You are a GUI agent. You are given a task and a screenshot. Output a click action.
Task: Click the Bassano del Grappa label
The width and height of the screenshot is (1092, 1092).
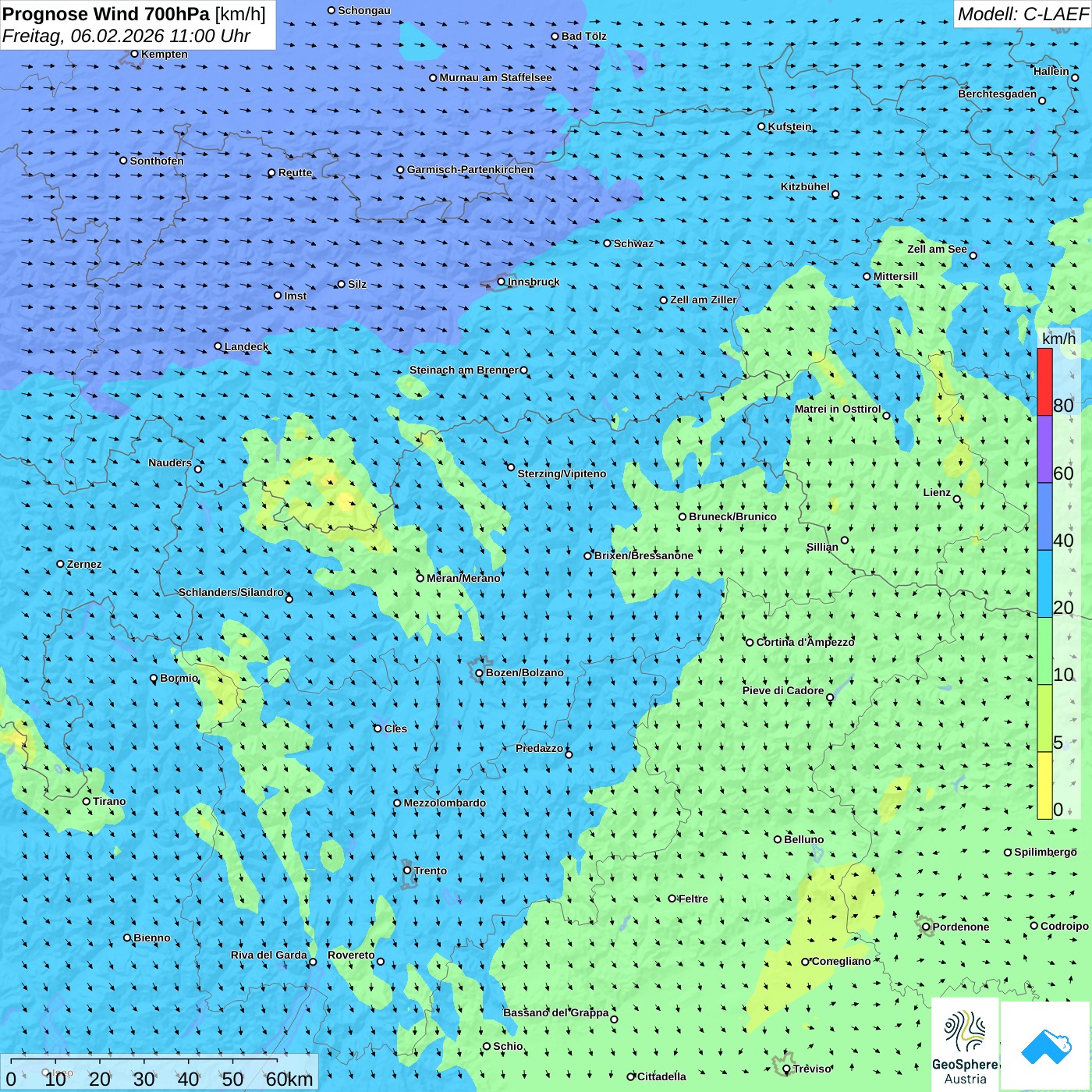point(555,1012)
